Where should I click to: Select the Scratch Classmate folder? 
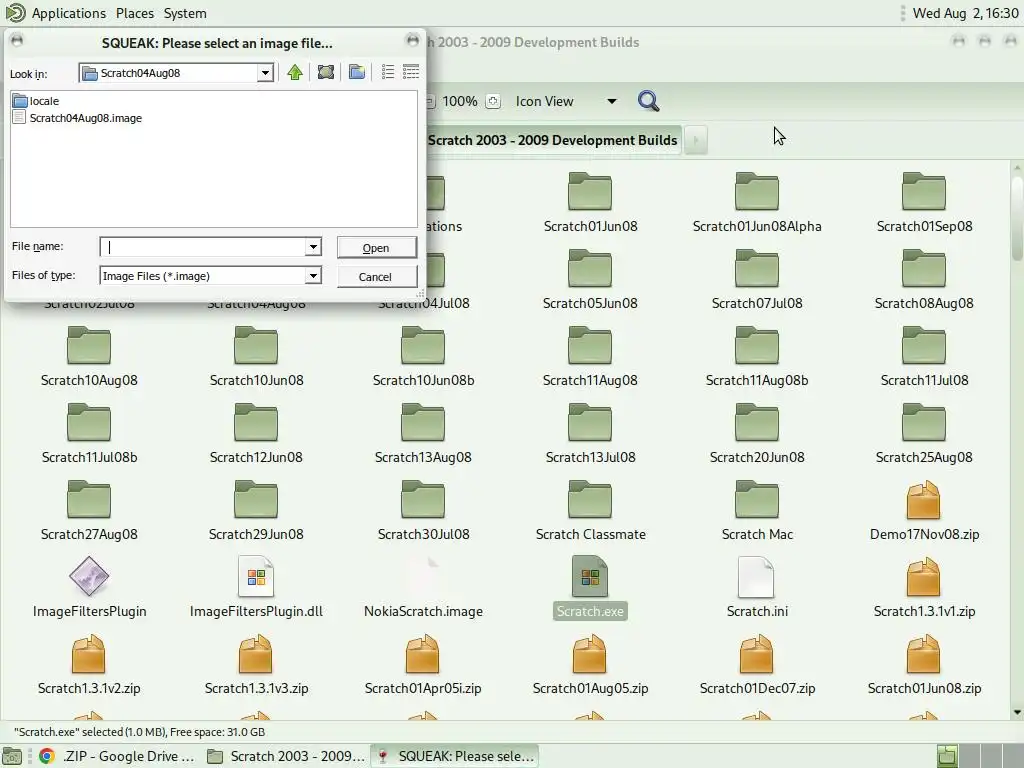pyautogui.click(x=590, y=512)
